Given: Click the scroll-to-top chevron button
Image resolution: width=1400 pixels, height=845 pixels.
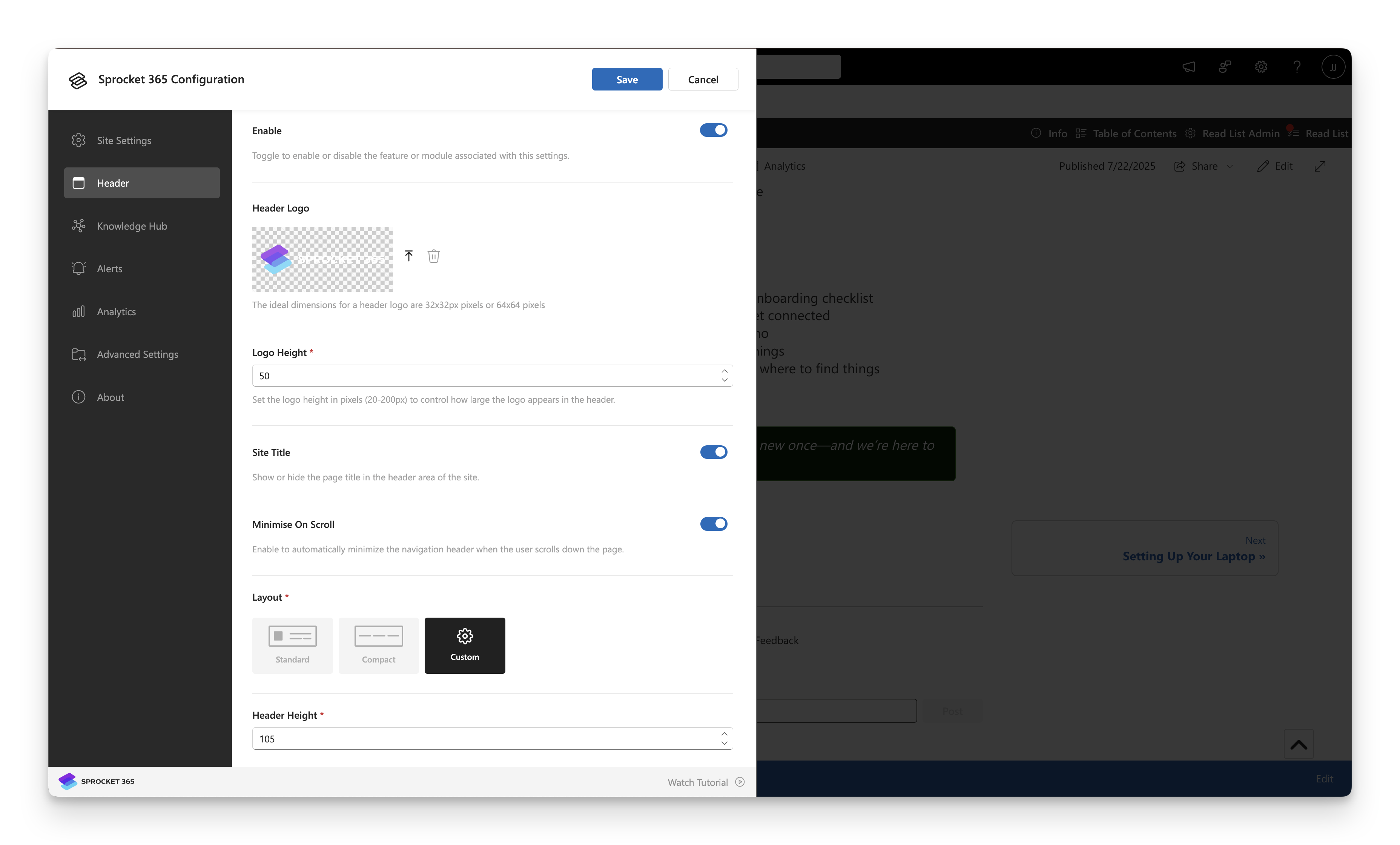Looking at the screenshot, I should [1298, 744].
